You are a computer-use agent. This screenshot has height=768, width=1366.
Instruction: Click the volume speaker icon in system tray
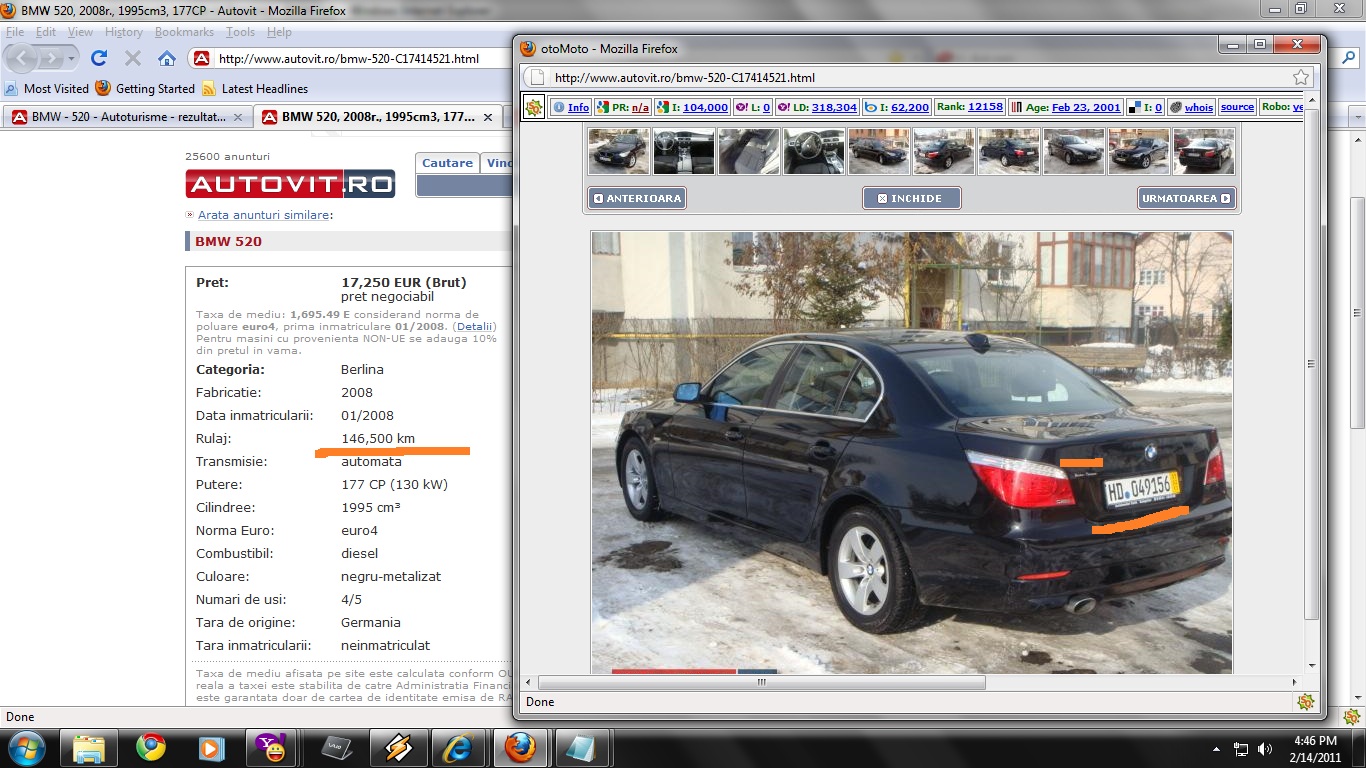(x=1266, y=748)
